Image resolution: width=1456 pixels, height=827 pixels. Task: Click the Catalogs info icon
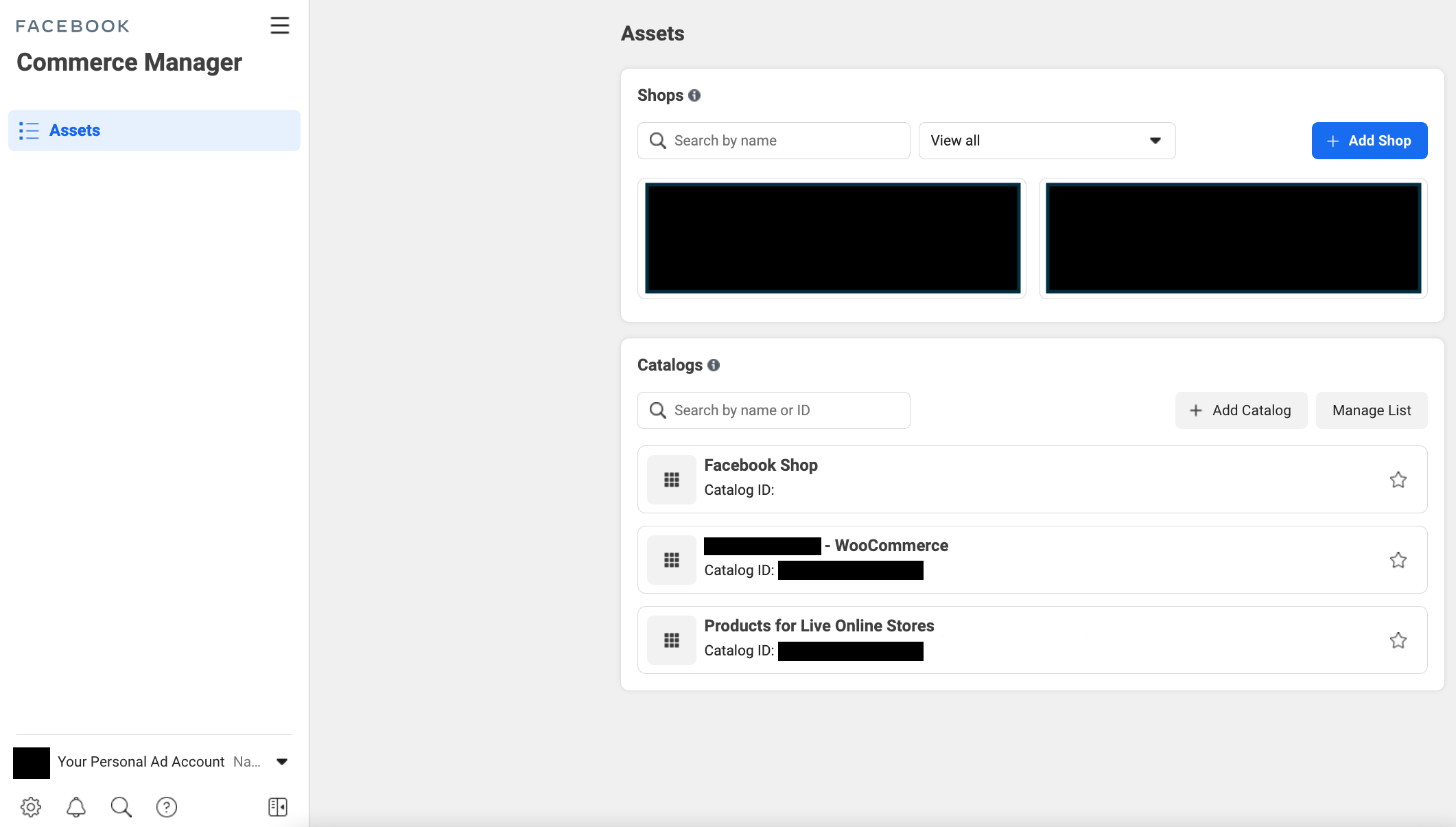714,365
